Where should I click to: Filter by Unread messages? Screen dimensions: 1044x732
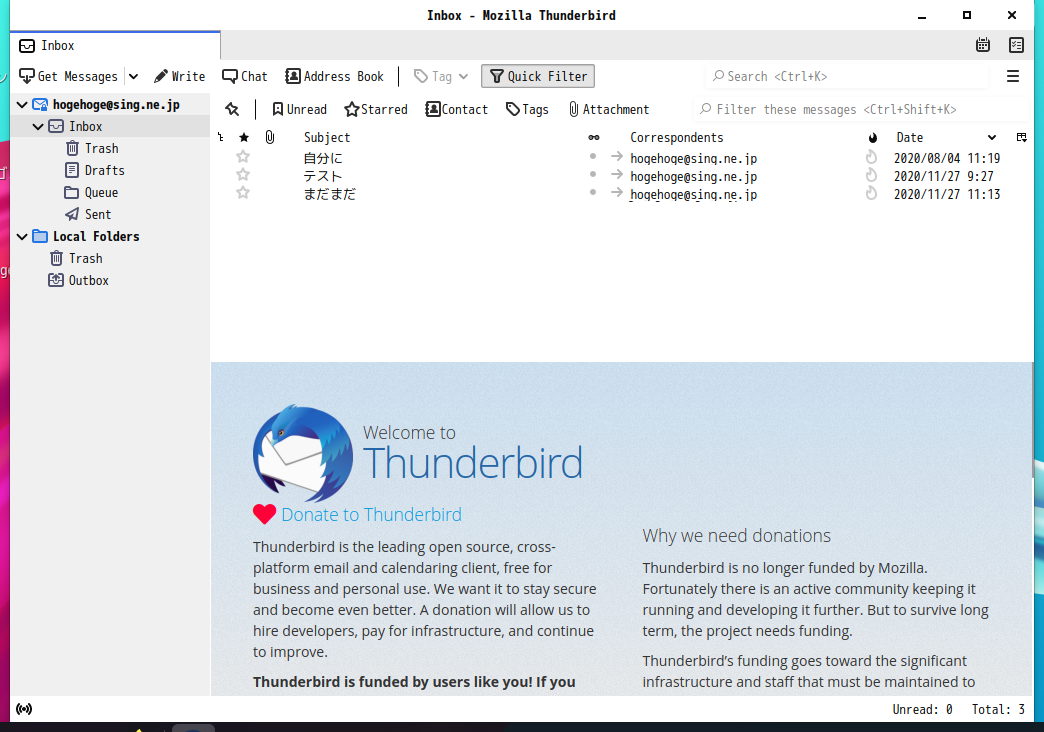(300, 109)
